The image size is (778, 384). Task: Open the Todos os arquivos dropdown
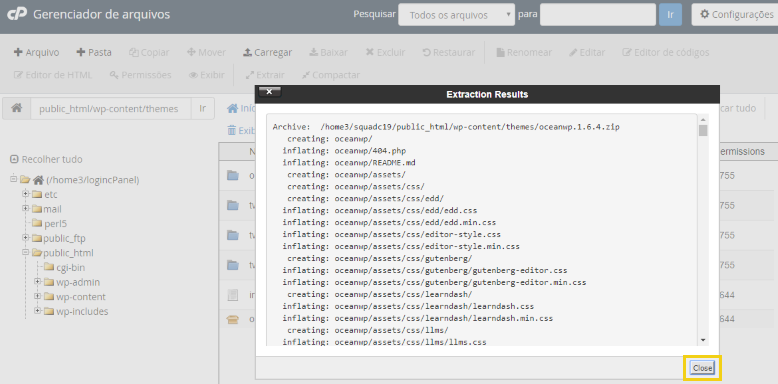[456, 15]
